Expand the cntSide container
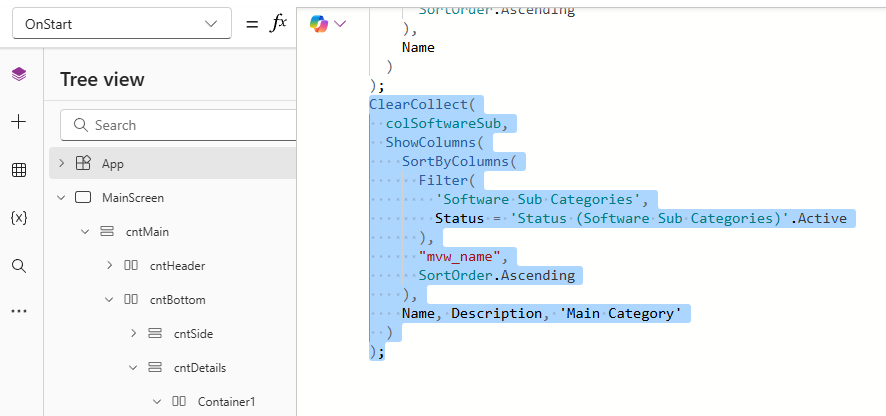 point(133,333)
